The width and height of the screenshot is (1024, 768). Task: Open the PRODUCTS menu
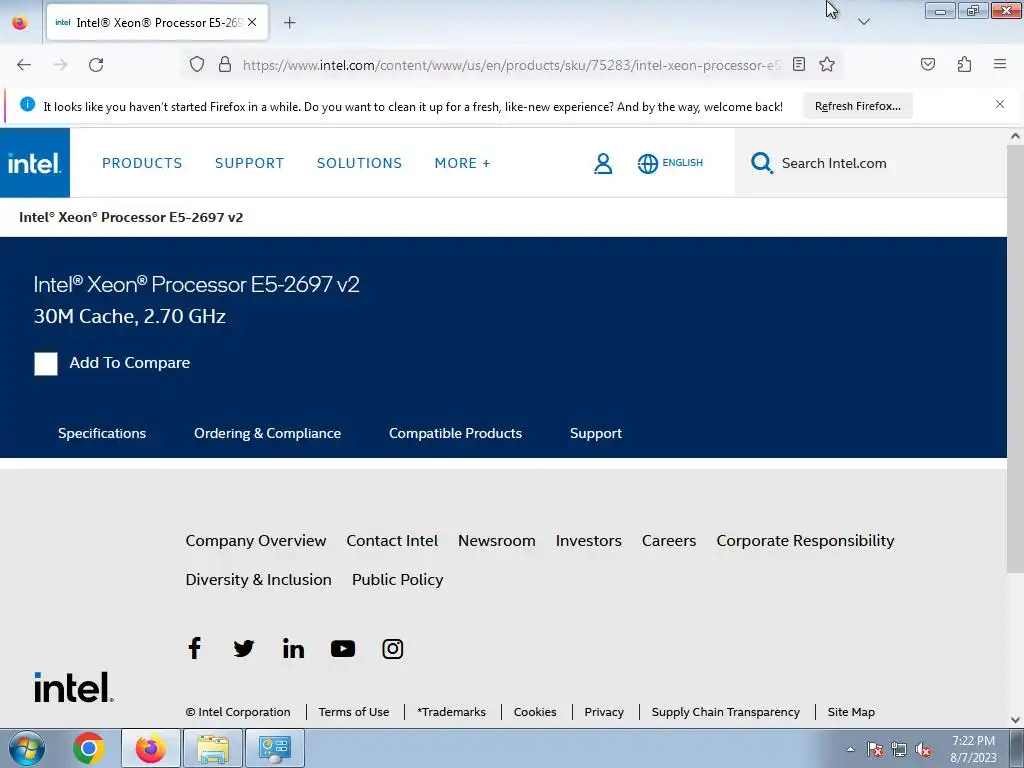click(x=142, y=163)
